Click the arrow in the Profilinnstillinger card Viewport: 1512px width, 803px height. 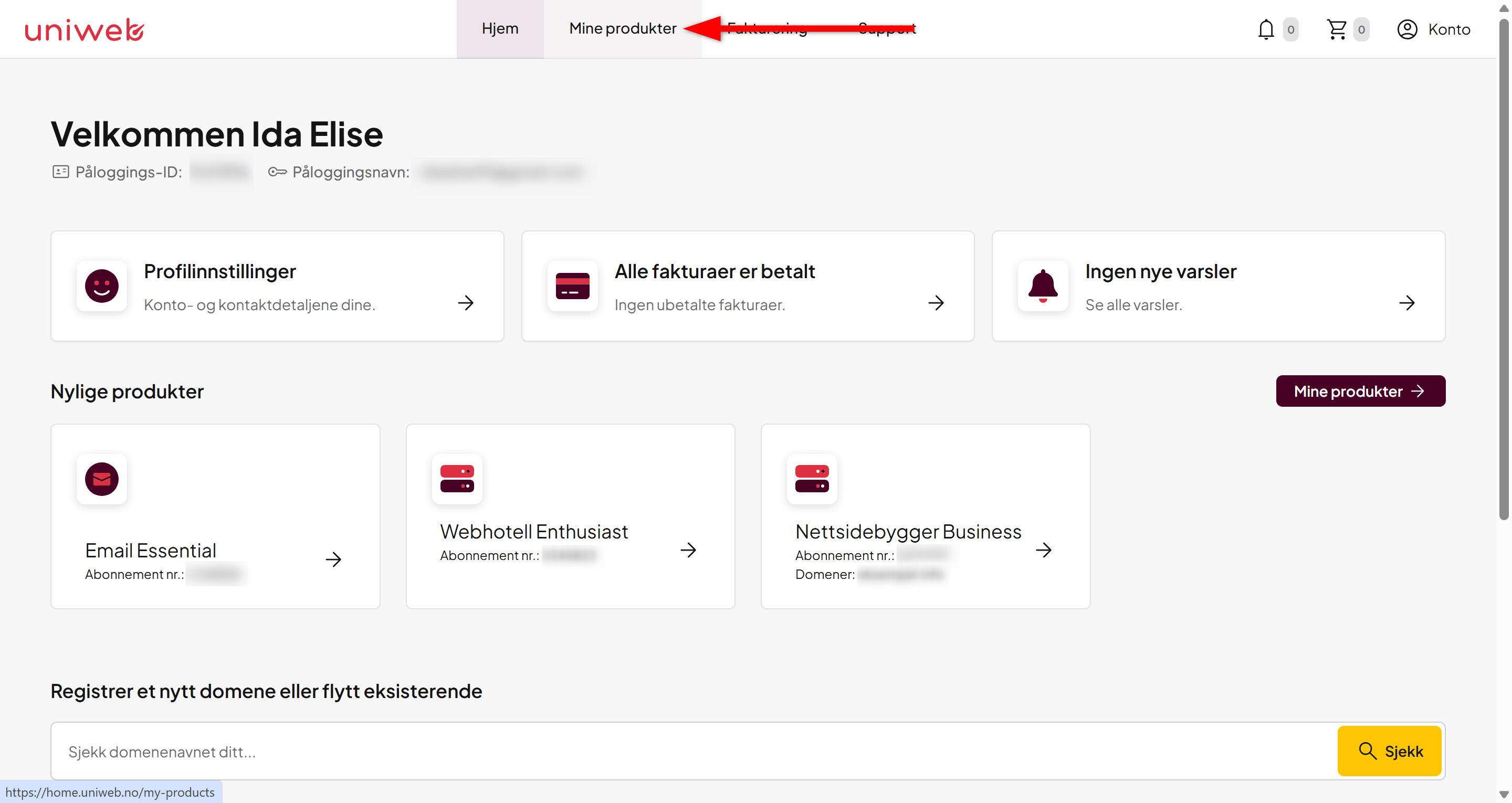pos(466,303)
